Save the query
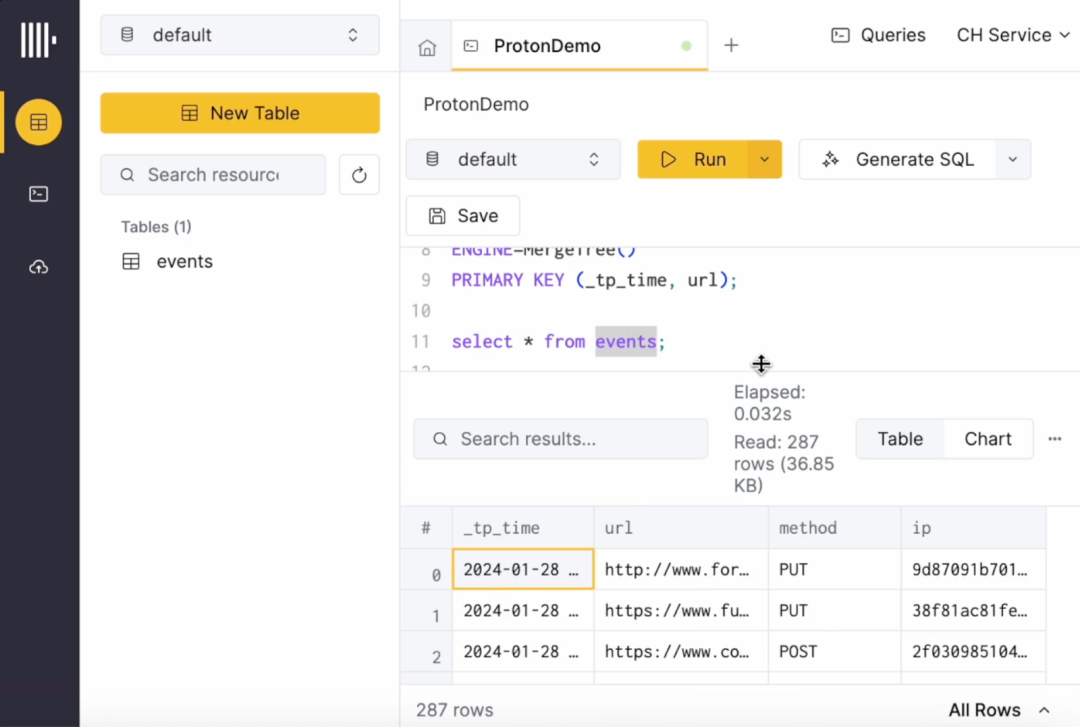Screen dimensions: 1080x727 click(463, 216)
